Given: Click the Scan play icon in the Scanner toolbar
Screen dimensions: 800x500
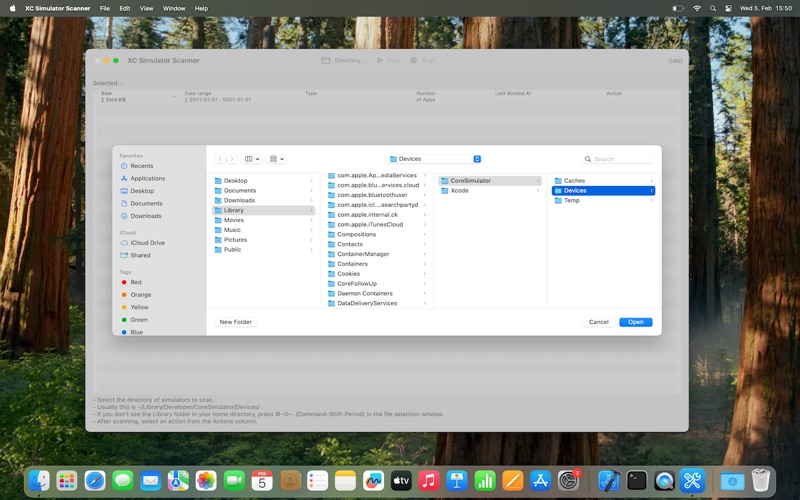Looking at the screenshot, I should pyautogui.click(x=380, y=60).
